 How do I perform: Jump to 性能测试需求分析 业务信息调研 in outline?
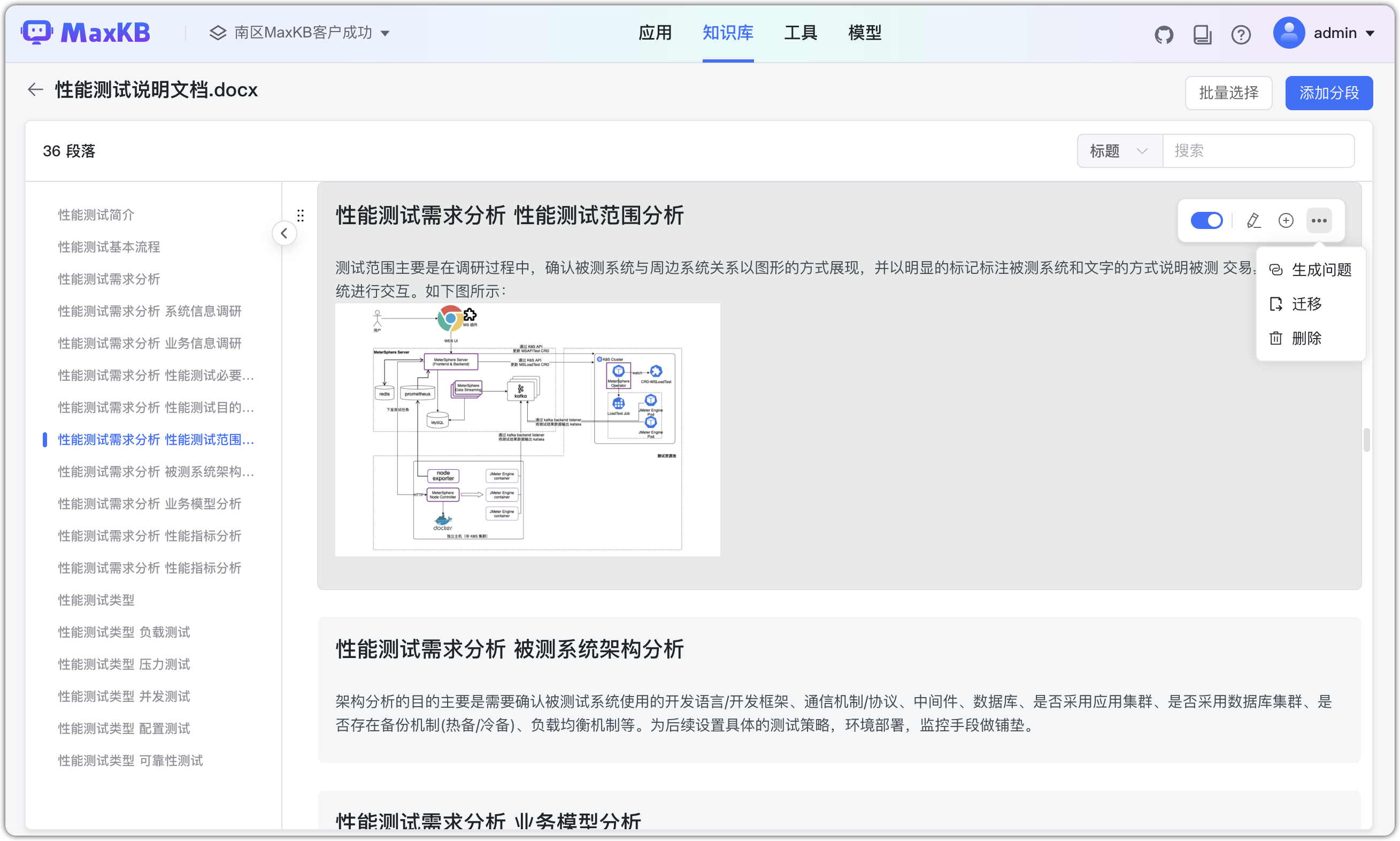click(x=150, y=343)
